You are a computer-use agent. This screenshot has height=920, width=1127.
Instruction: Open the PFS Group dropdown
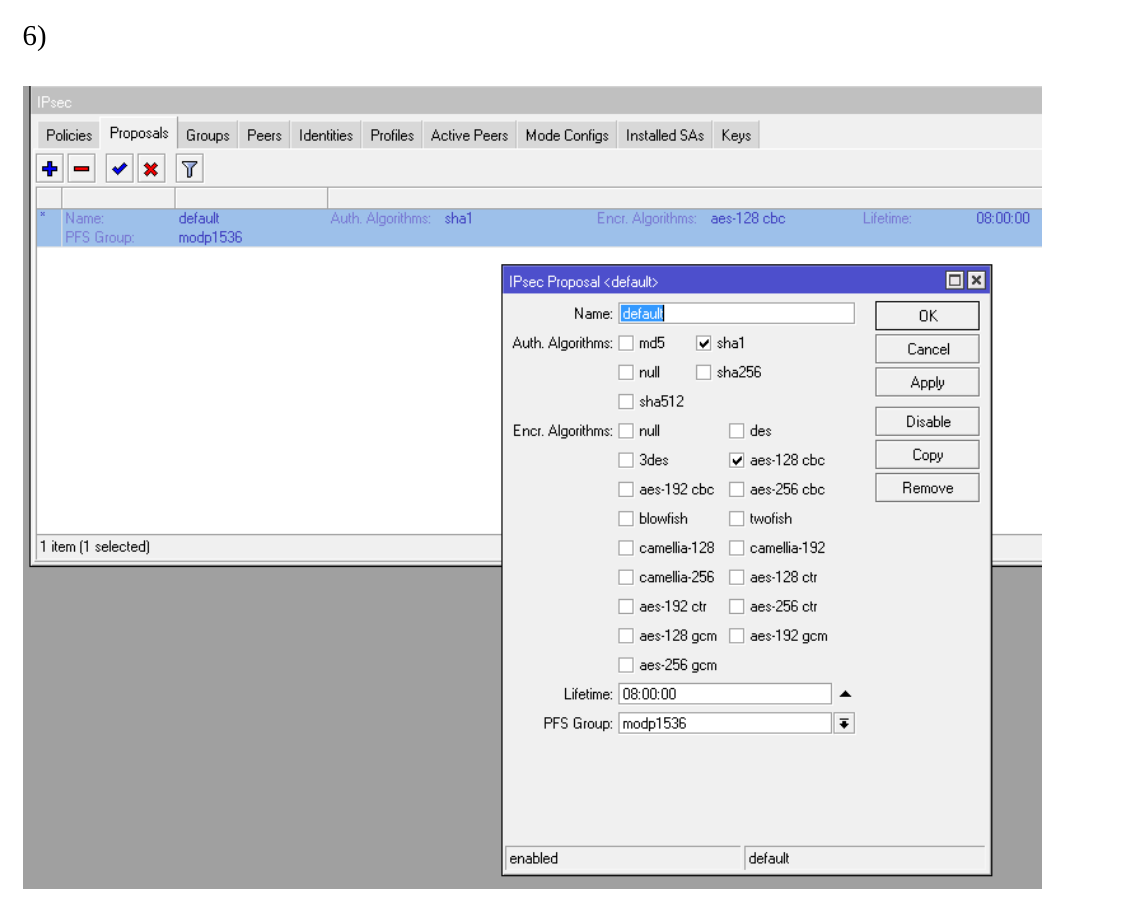coord(844,723)
